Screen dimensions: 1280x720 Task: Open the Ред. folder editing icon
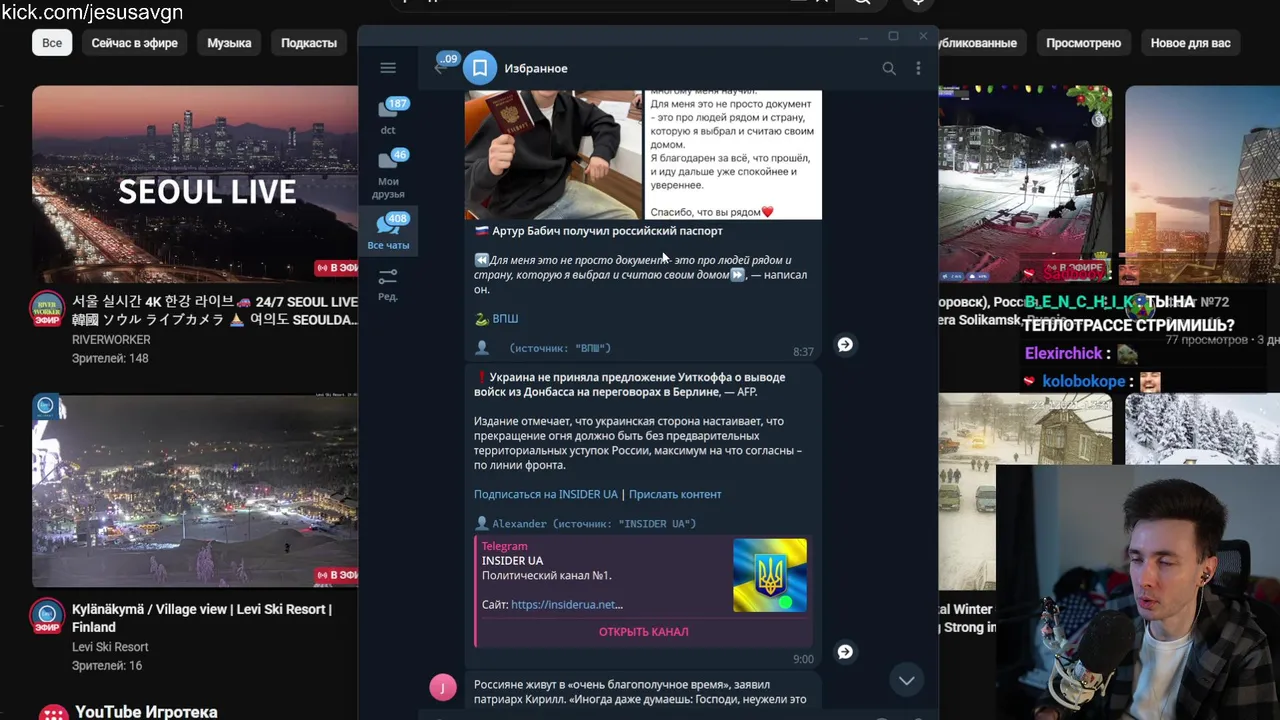[388, 284]
